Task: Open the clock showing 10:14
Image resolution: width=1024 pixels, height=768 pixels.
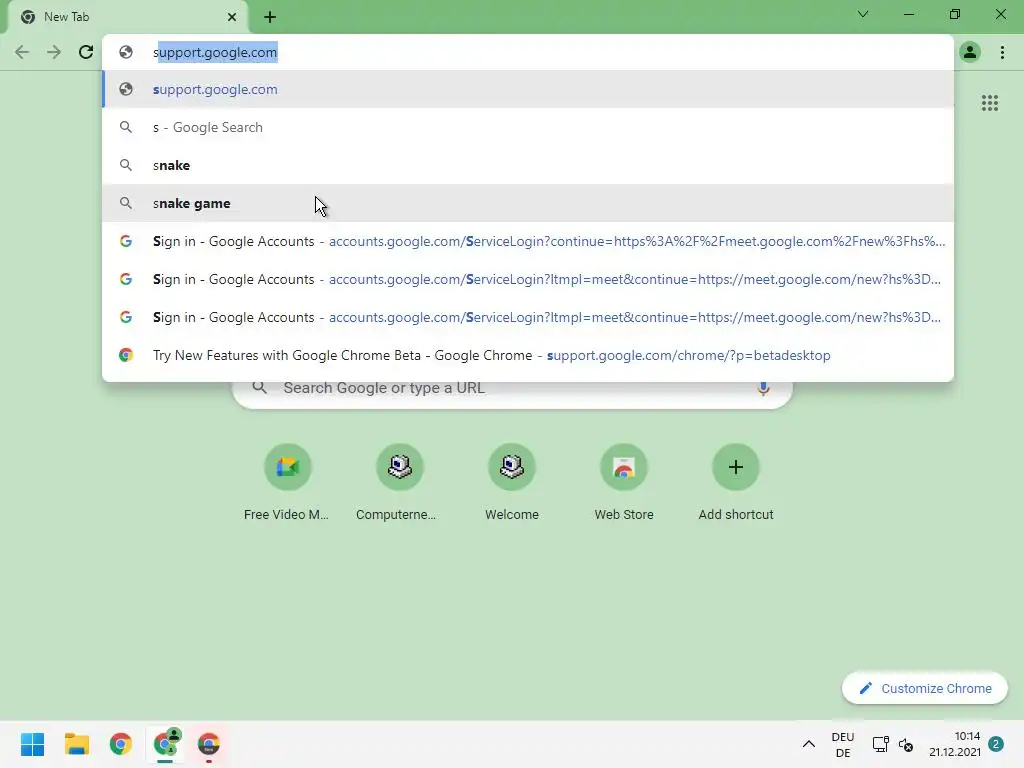Action: pos(955,744)
